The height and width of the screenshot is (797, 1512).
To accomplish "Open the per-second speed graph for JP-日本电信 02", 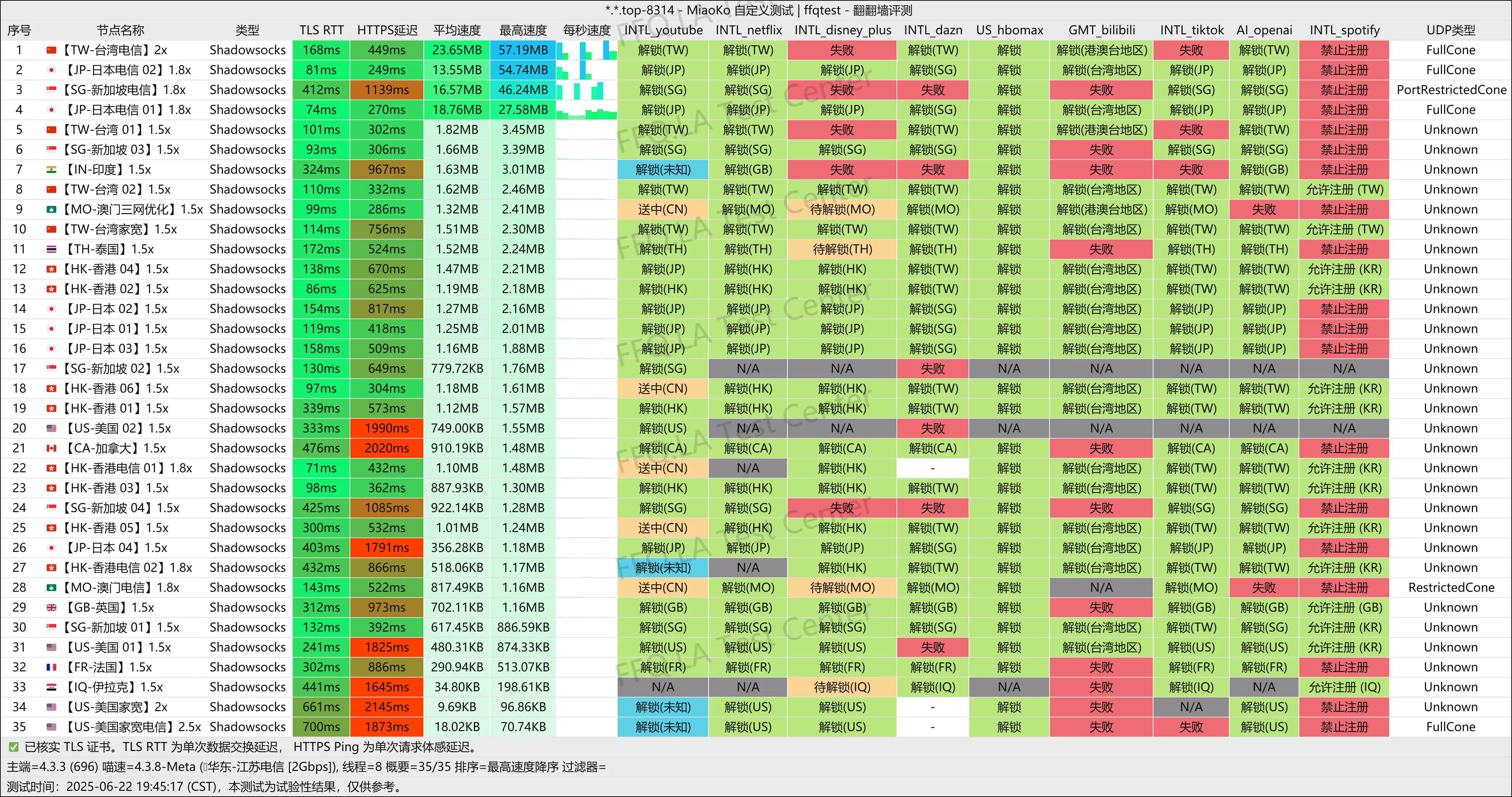I will pyautogui.click(x=586, y=70).
